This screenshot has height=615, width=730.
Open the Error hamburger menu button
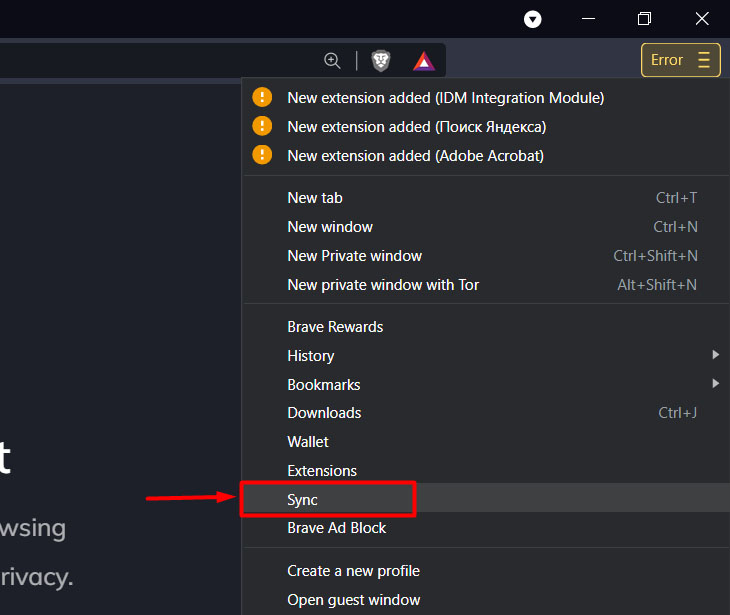coord(680,60)
